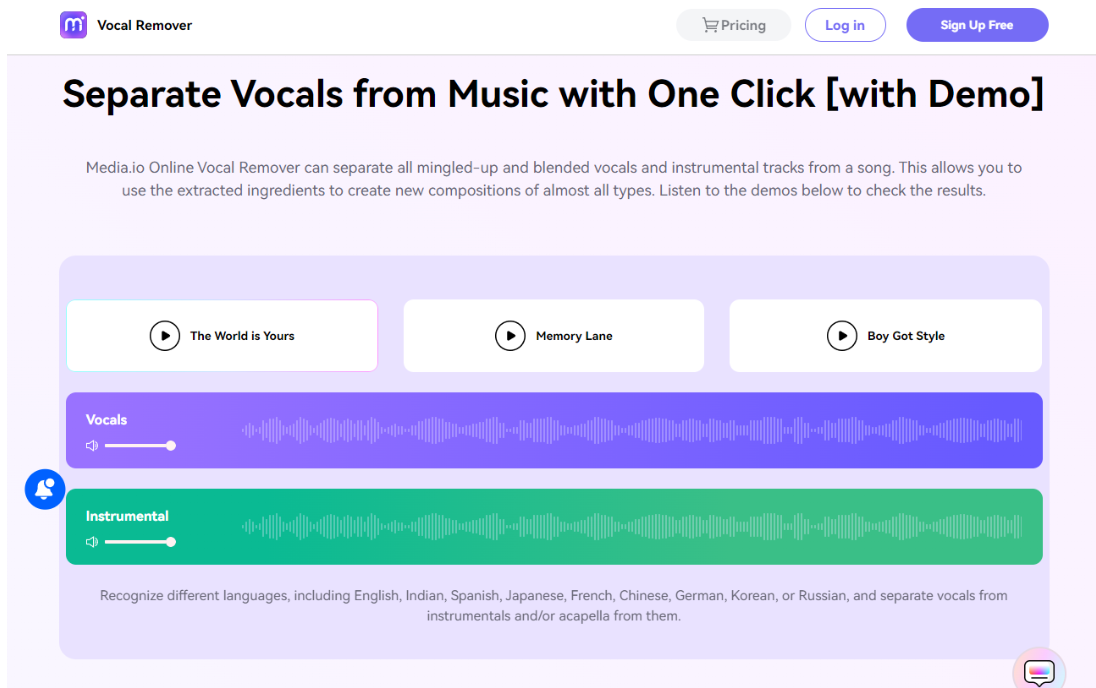Viewport: 1096px width, 688px height.
Task: Play the Memory Lane demo track
Action: click(x=510, y=336)
